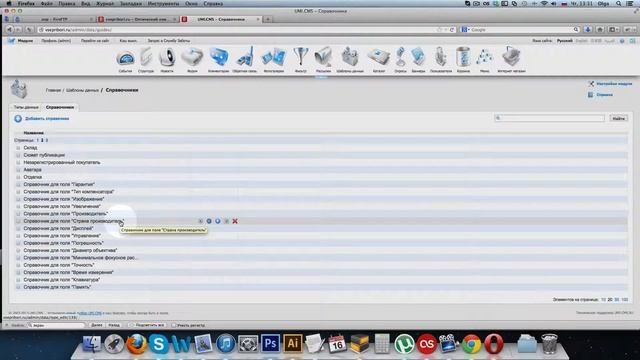Click "Подсветить все" in the find bar
This screenshot has height=360, width=640.
click(x=147, y=325)
